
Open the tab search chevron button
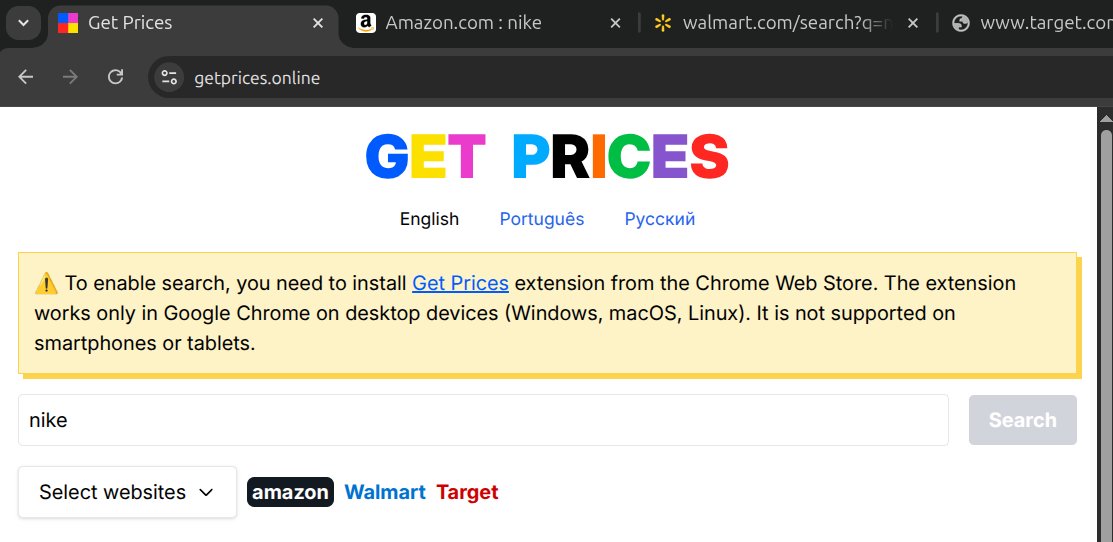pyautogui.click(x=23, y=23)
